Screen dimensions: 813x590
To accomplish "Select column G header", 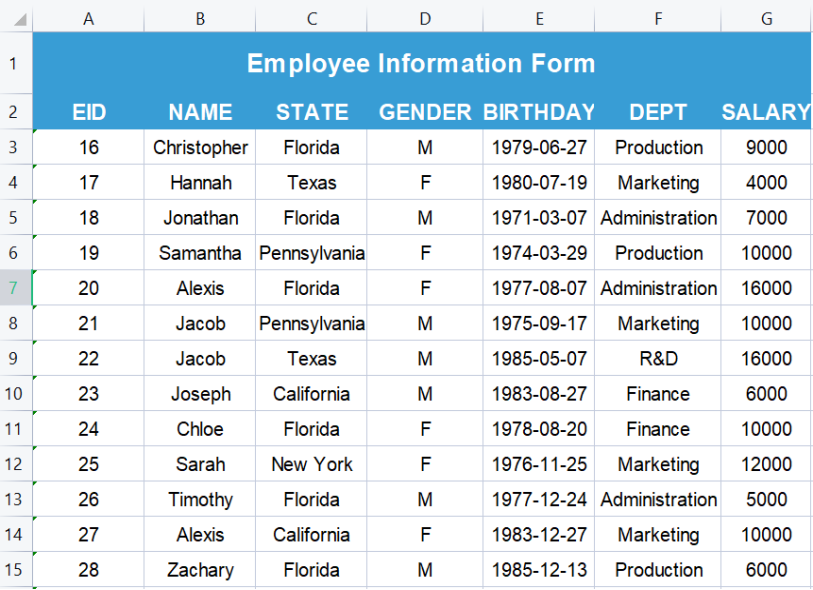I will [x=766, y=19].
